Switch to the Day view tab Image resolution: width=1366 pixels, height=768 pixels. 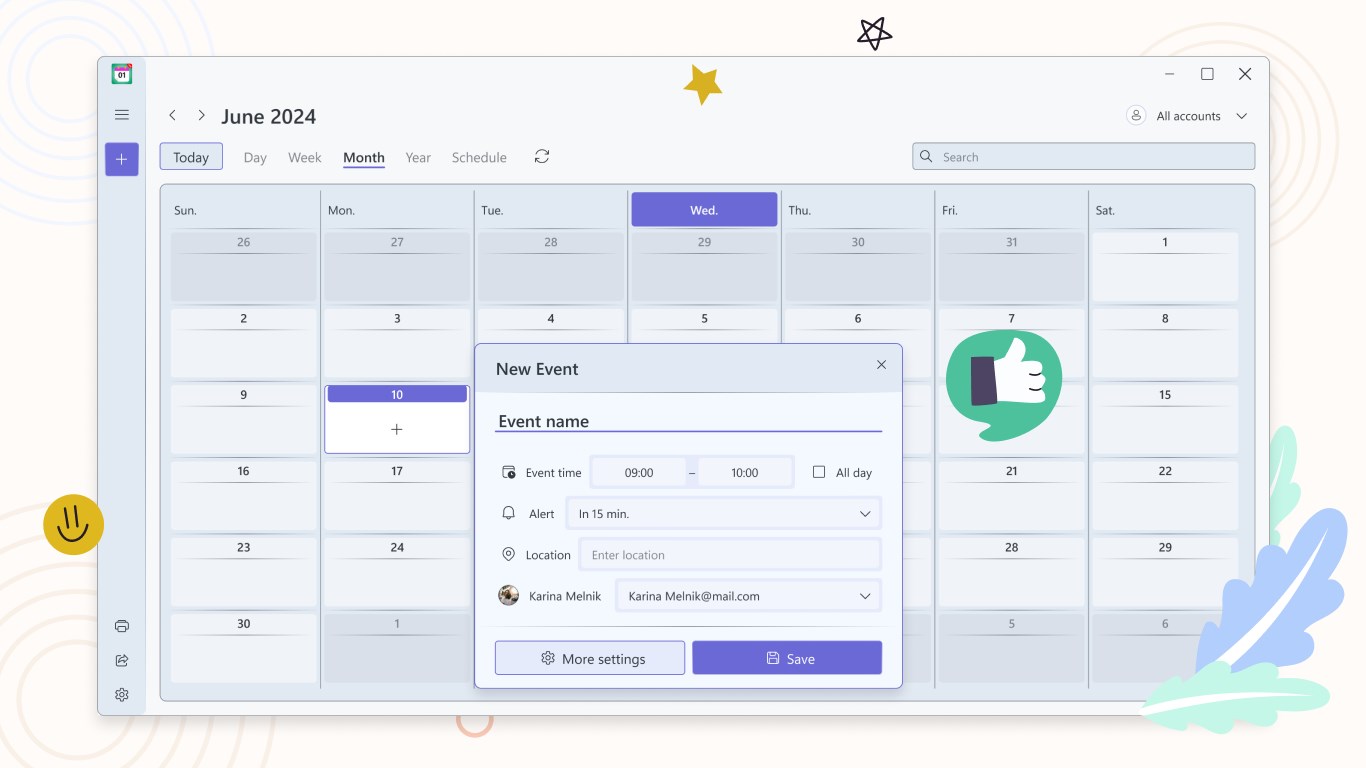tap(255, 157)
